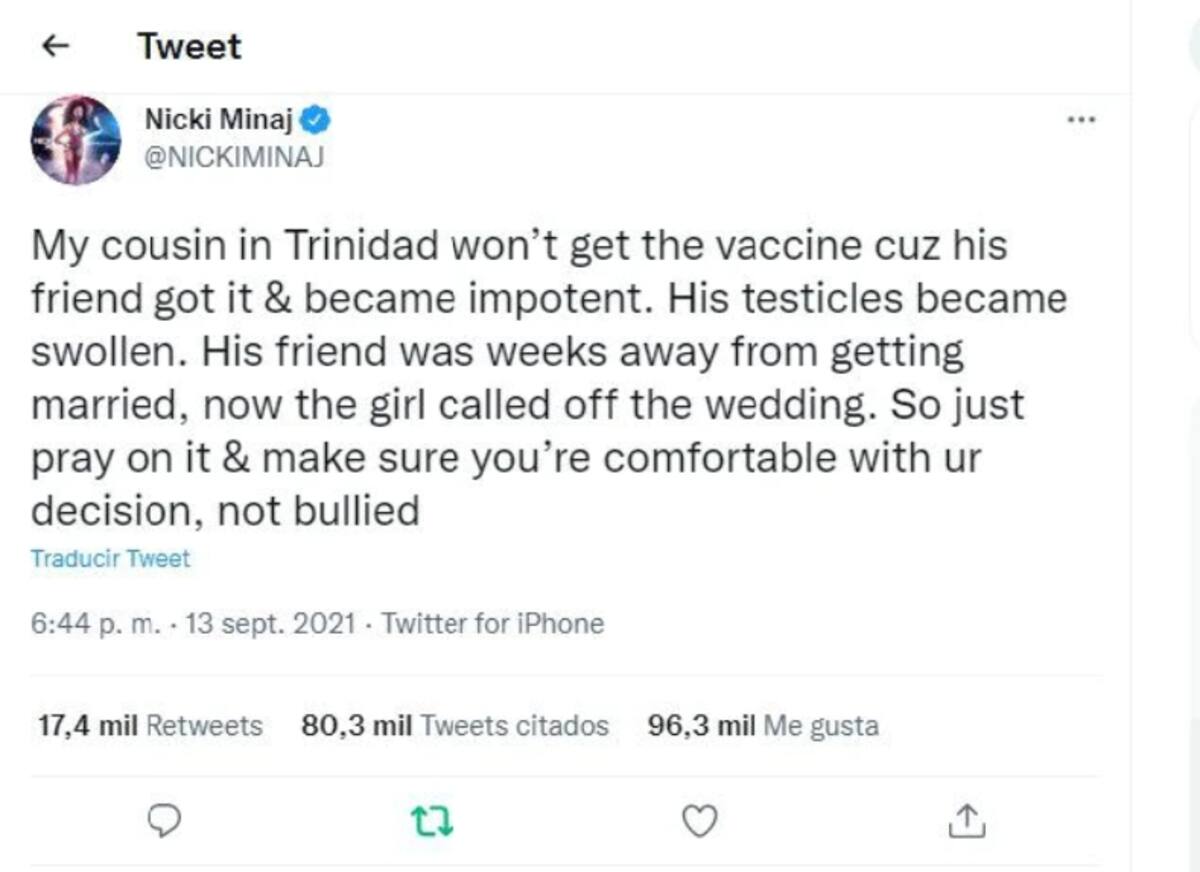Click the tweet body text
Image resolution: width=1200 pixels, height=872 pixels.
pyautogui.click(x=549, y=378)
